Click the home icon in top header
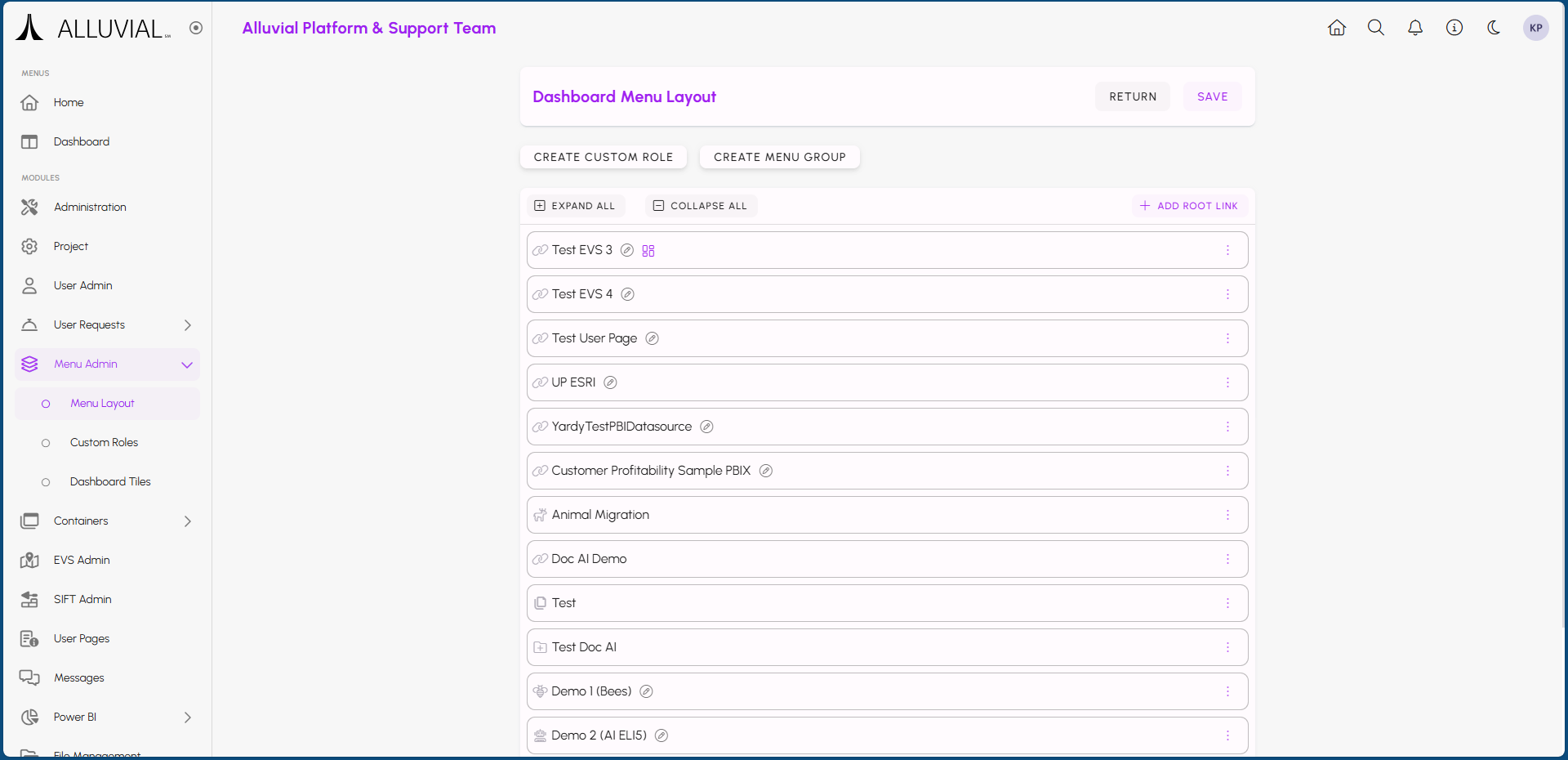Screen dimensions: 1568x760 pos(1337,28)
